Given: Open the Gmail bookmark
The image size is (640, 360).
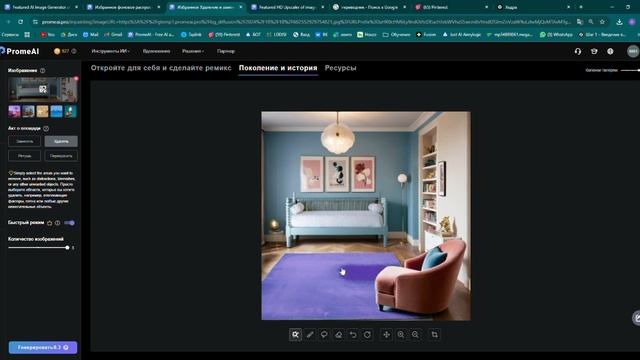Looking at the screenshot, I should [x=113, y=35].
